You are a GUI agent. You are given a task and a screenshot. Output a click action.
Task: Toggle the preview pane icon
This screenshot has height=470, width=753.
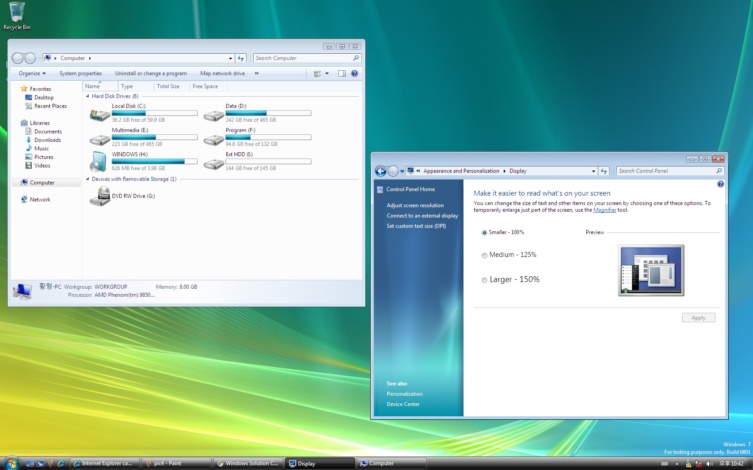(x=342, y=73)
